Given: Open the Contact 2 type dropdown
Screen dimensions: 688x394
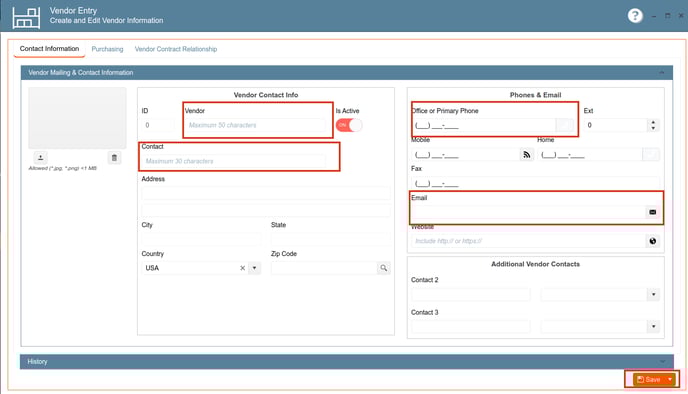Looking at the screenshot, I should coord(653,294).
